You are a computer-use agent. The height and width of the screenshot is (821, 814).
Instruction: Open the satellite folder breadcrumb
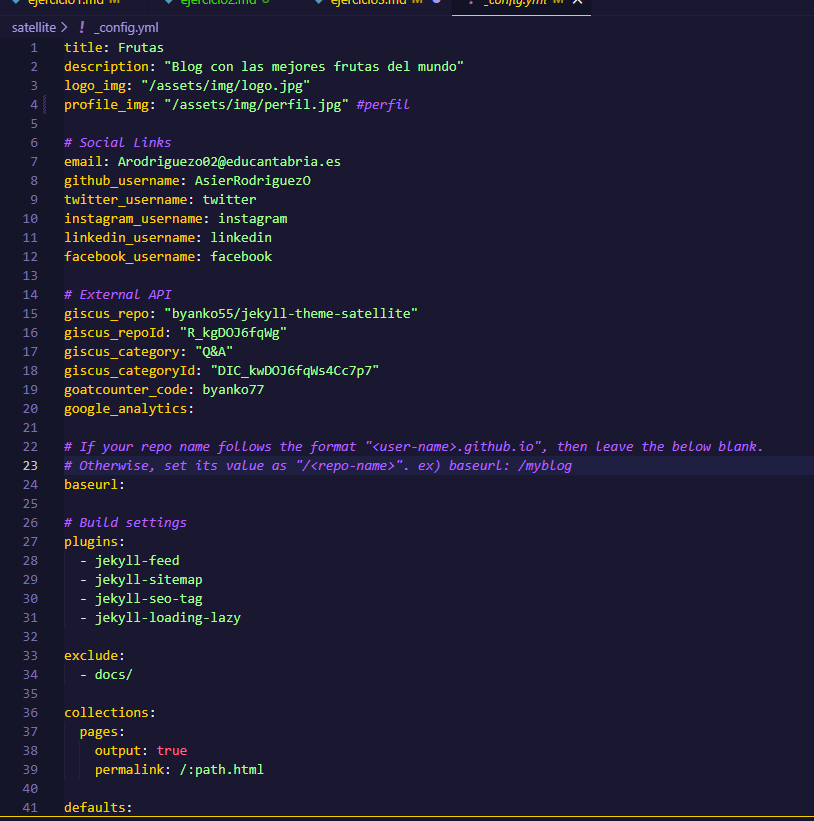click(x=33, y=27)
